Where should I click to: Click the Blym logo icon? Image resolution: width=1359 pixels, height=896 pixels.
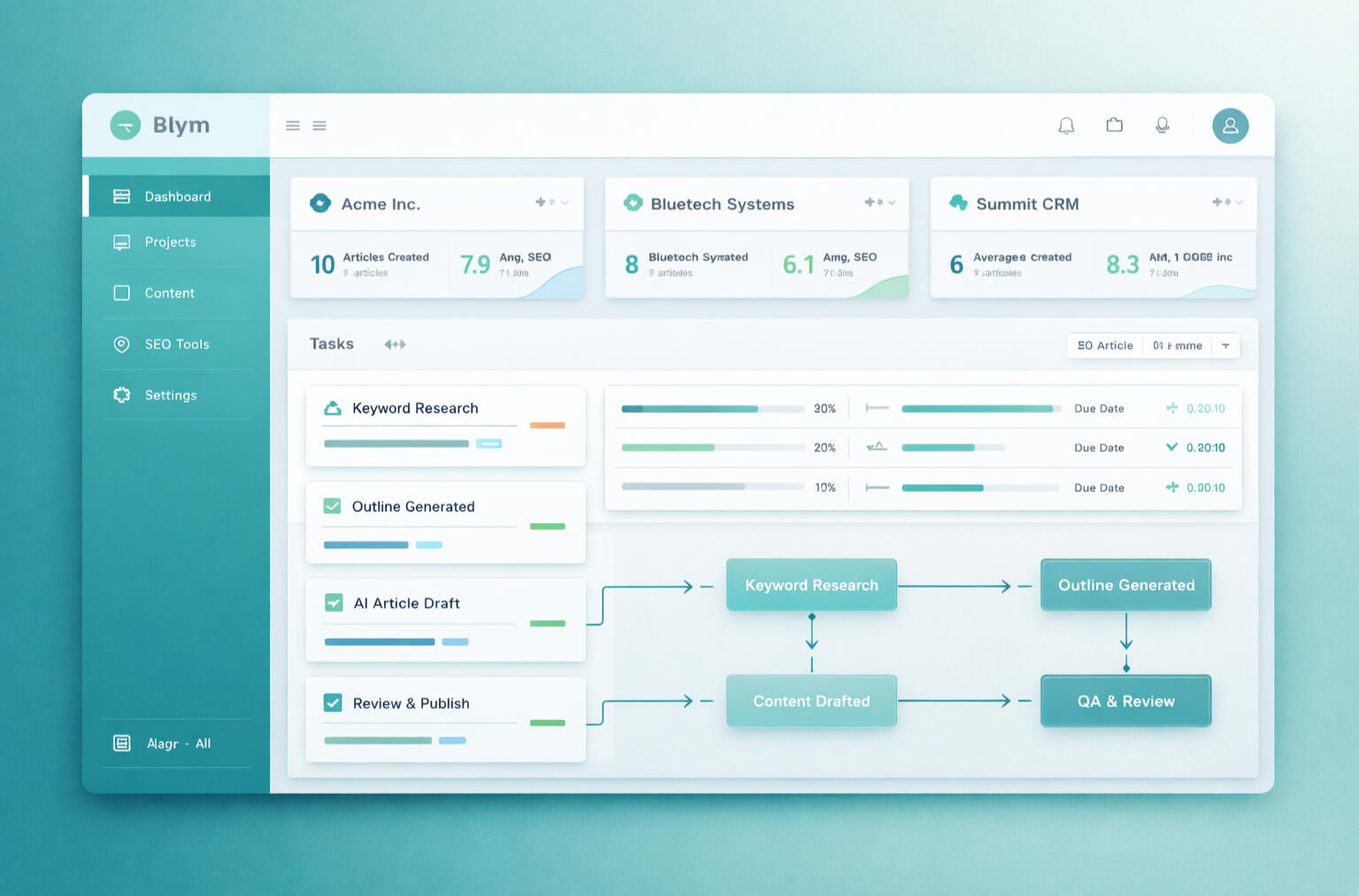(x=126, y=126)
